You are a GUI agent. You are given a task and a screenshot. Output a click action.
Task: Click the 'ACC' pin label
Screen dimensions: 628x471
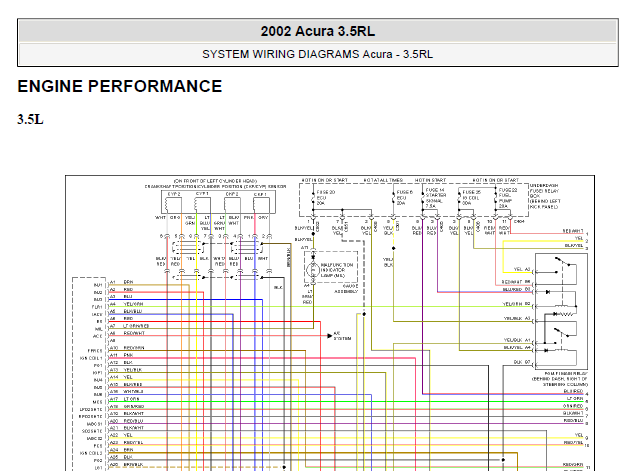pos(98,336)
